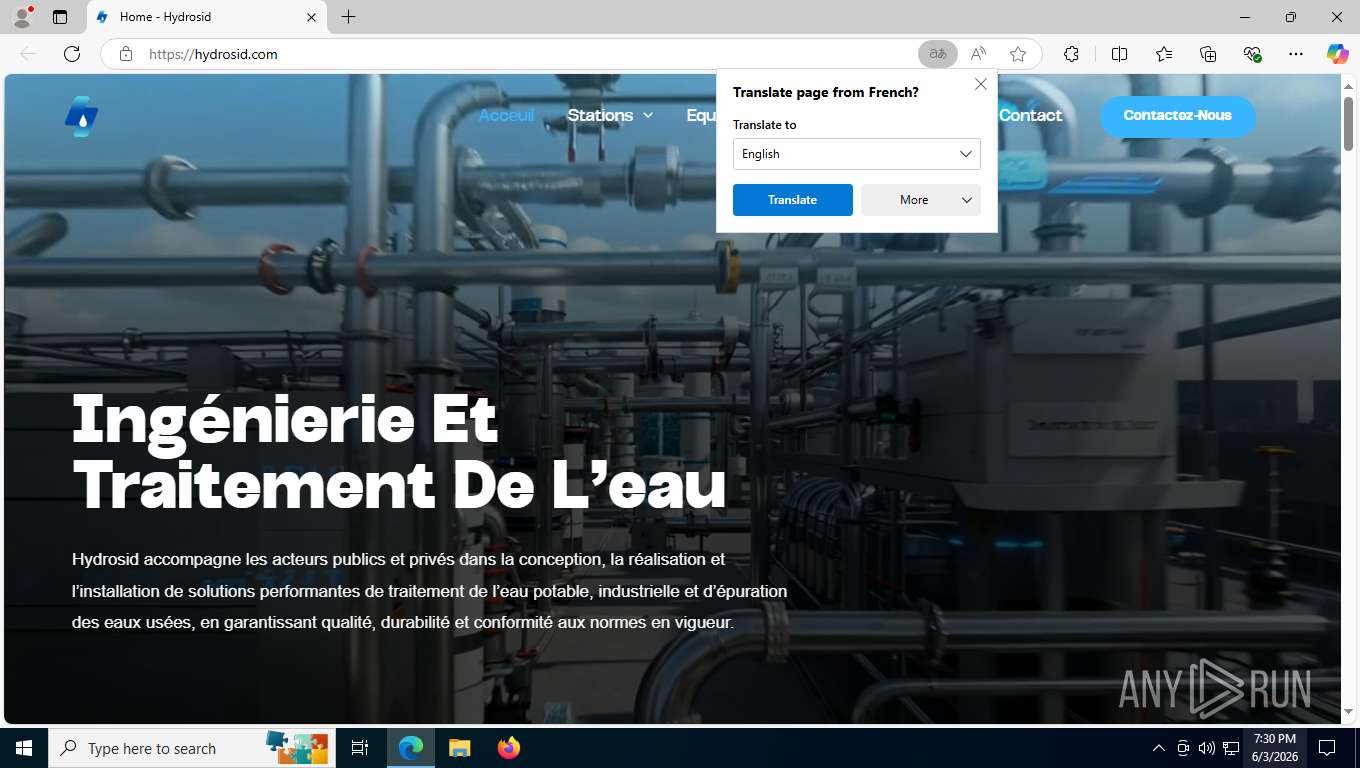
Task: Toggle Split screen icon
Action: coord(1119,54)
